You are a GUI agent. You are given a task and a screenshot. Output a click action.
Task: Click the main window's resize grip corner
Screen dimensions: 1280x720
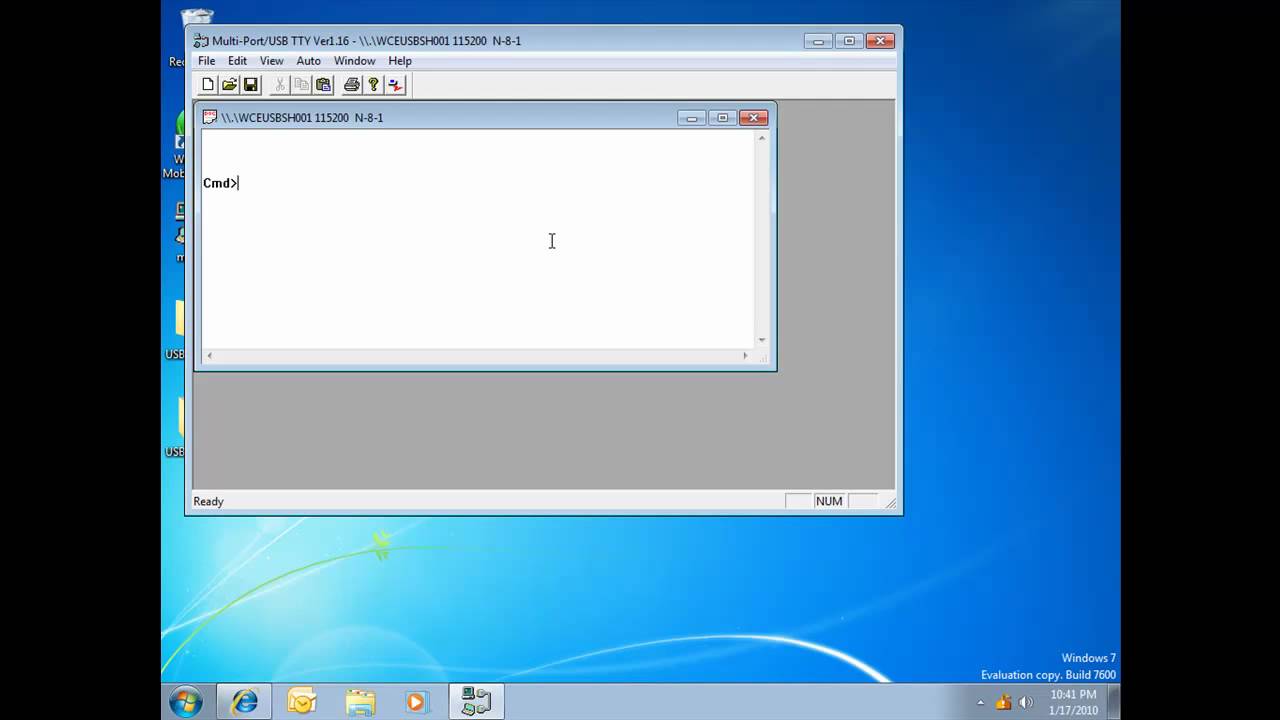(890, 503)
